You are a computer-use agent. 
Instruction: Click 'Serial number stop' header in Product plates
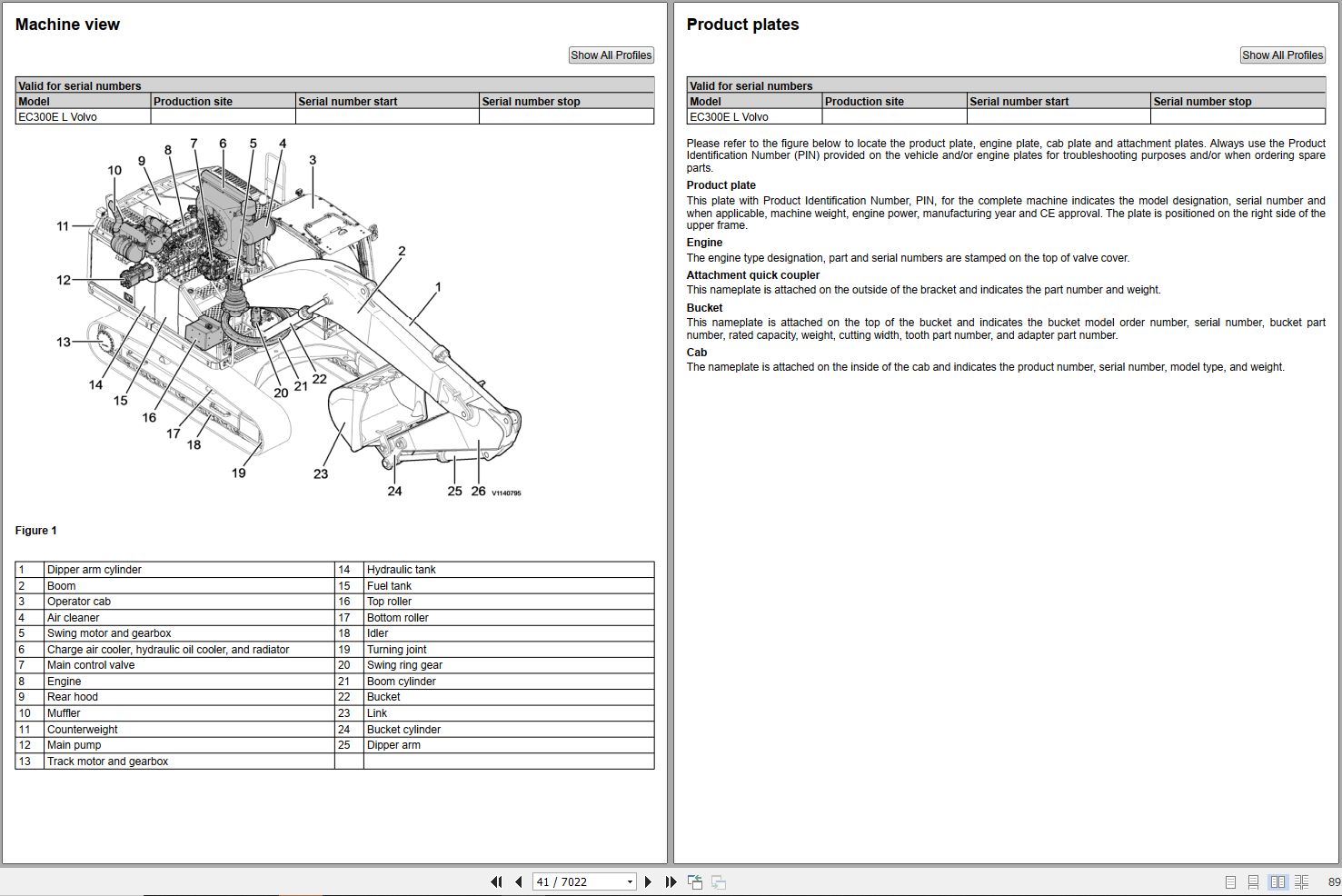coord(1202,102)
